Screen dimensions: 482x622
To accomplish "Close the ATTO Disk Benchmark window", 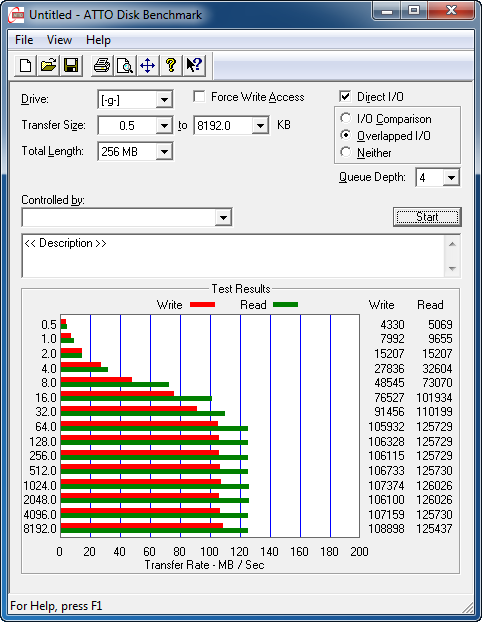I will point(451,11).
